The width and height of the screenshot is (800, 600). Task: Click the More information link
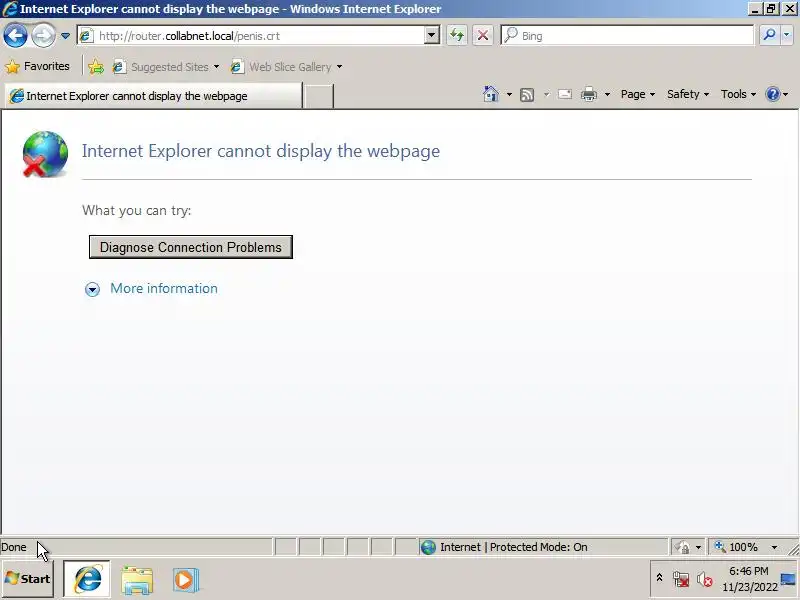[164, 289]
